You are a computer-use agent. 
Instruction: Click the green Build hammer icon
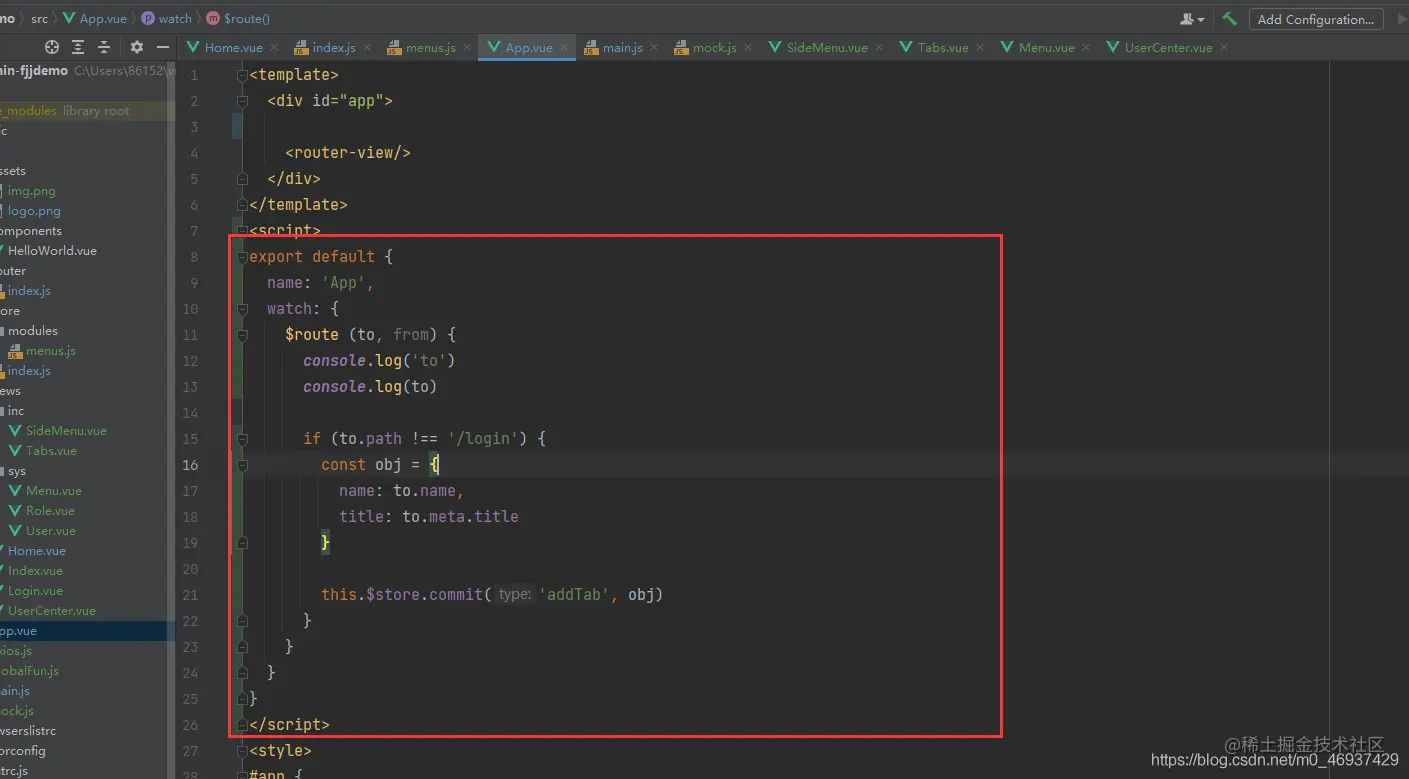1230,19
